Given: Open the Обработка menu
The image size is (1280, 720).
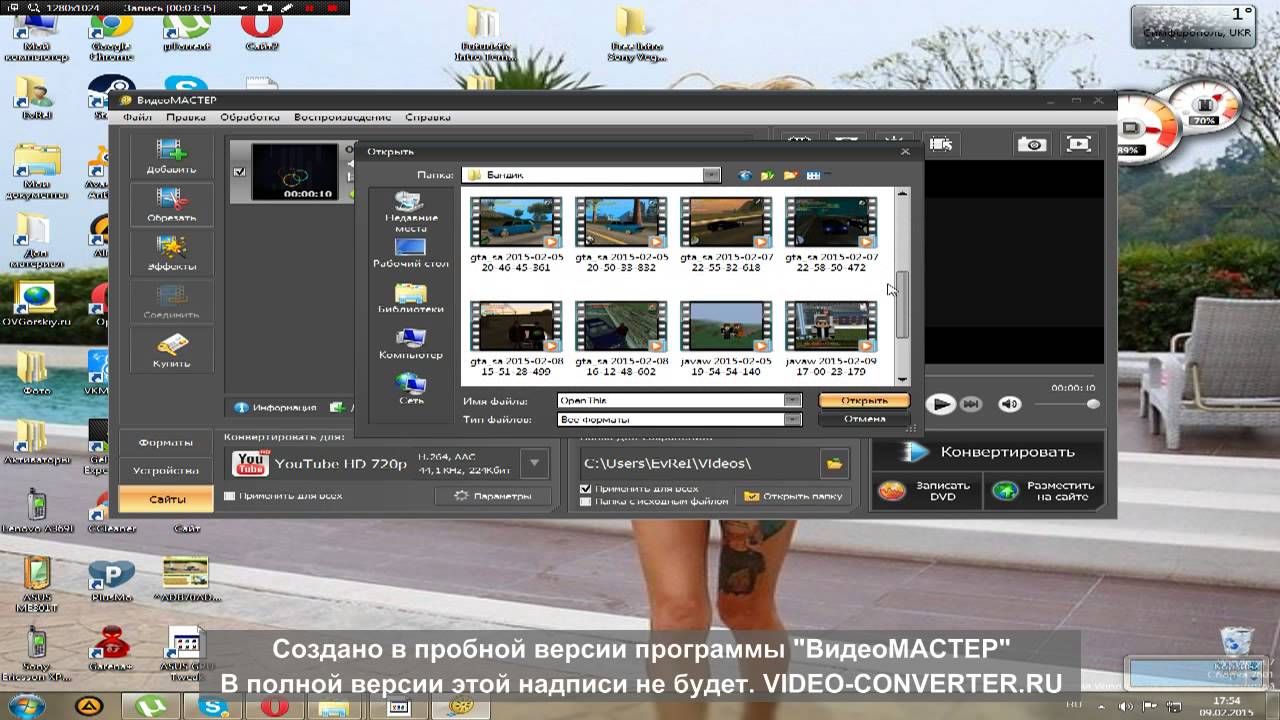Looking at the screenshot, I should [250, 117].
